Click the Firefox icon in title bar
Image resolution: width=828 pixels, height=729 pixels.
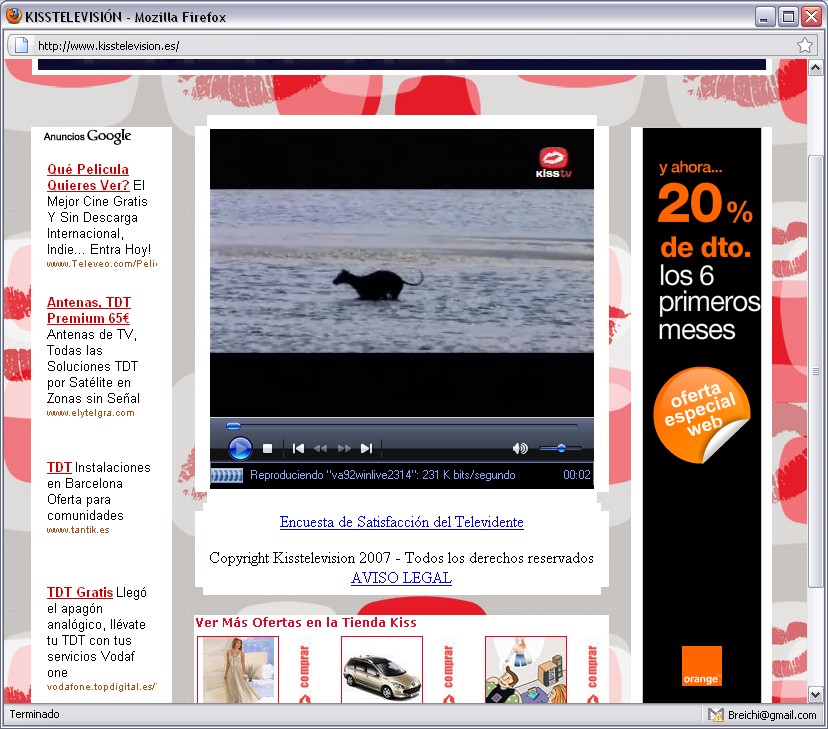click(14, 16)
